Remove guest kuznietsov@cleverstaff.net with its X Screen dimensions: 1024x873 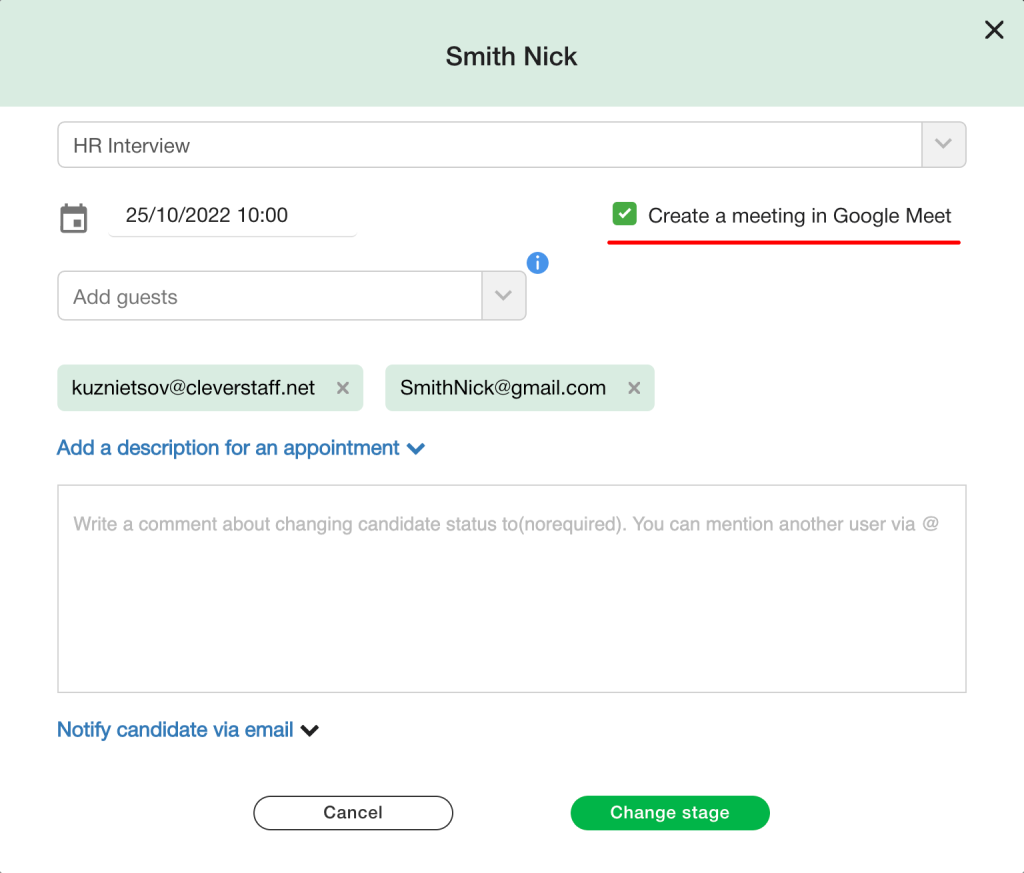(x=343, y=388)
